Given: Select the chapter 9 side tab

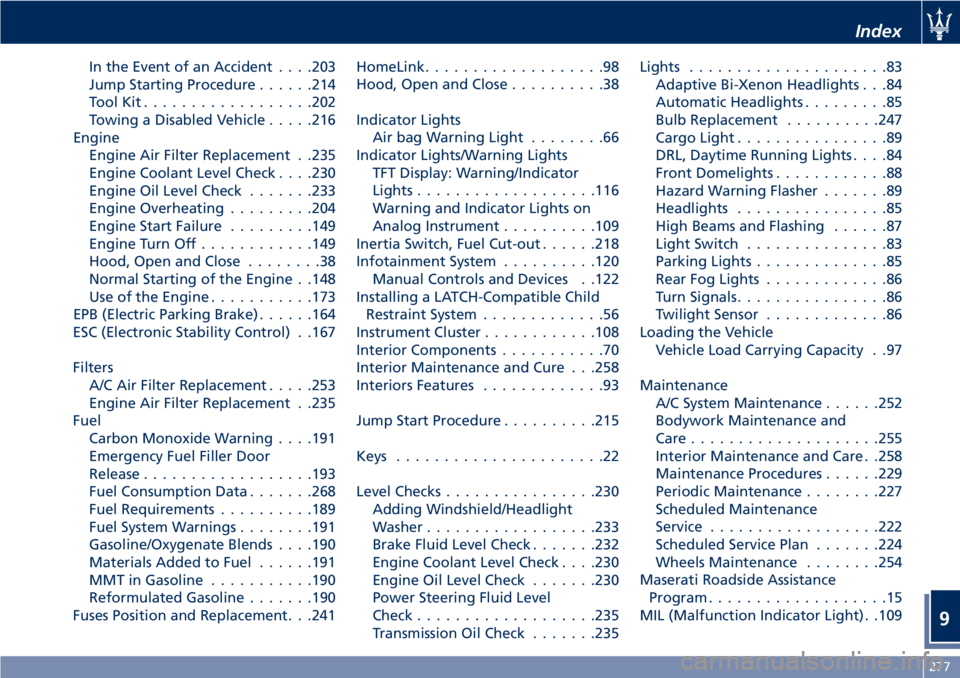Looking at the screenshot, I should (943, 618).
